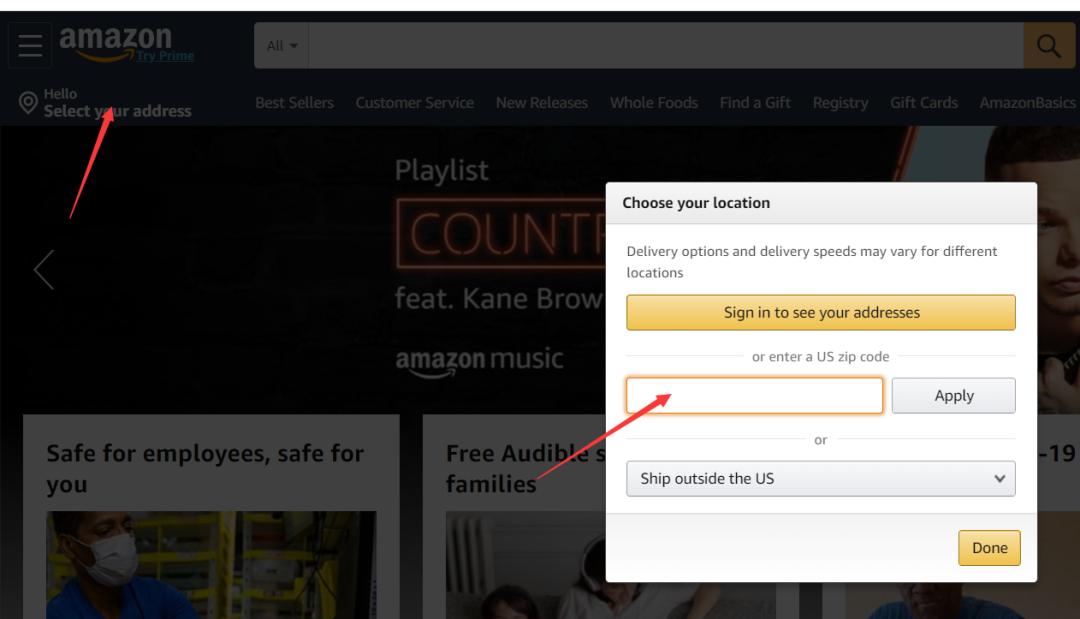The width and height of the screenshot is (1080, 619).
Task: Click the Amazon logo
Action: 114,40
